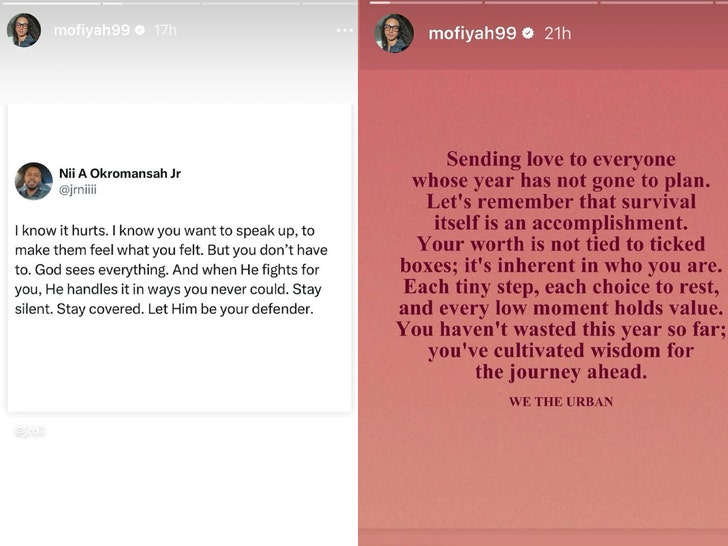
Task: Click mofiyah99 profile picture on right story
Action: [394, 33]
